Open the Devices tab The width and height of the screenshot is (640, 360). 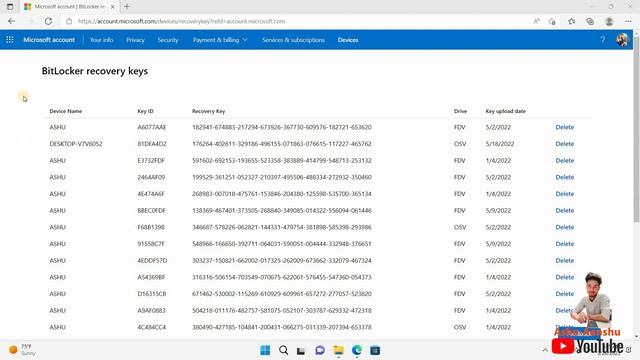click(x=348, y=40)
